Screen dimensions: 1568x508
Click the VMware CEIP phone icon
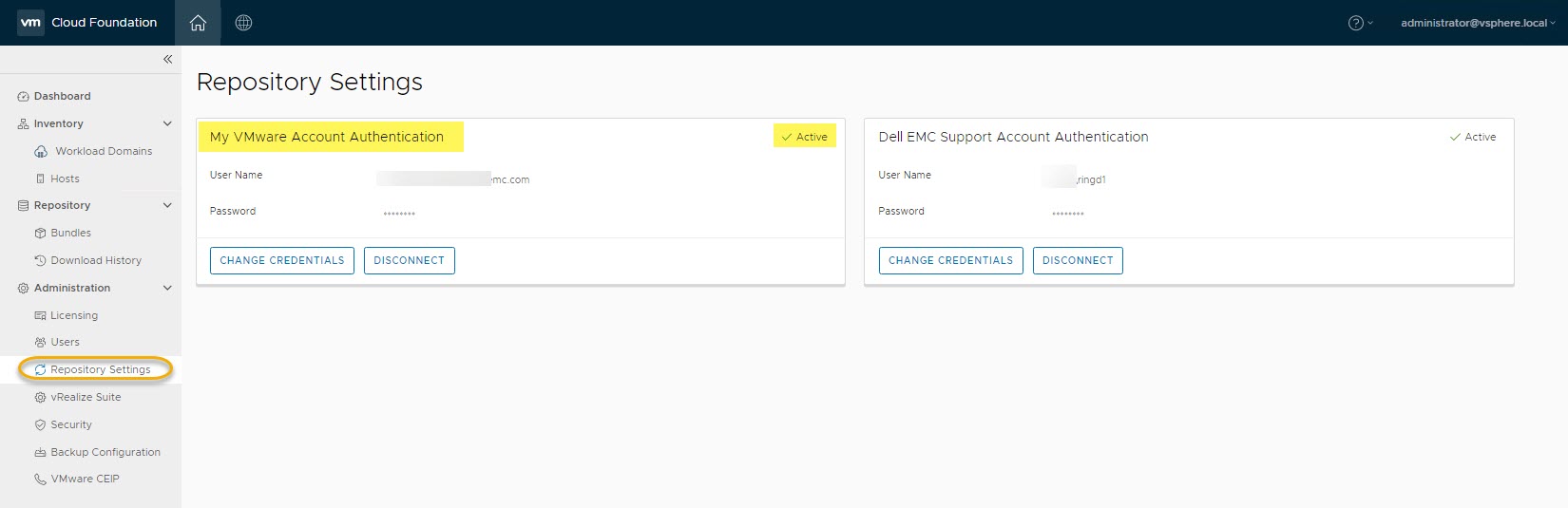coord(40,480)
